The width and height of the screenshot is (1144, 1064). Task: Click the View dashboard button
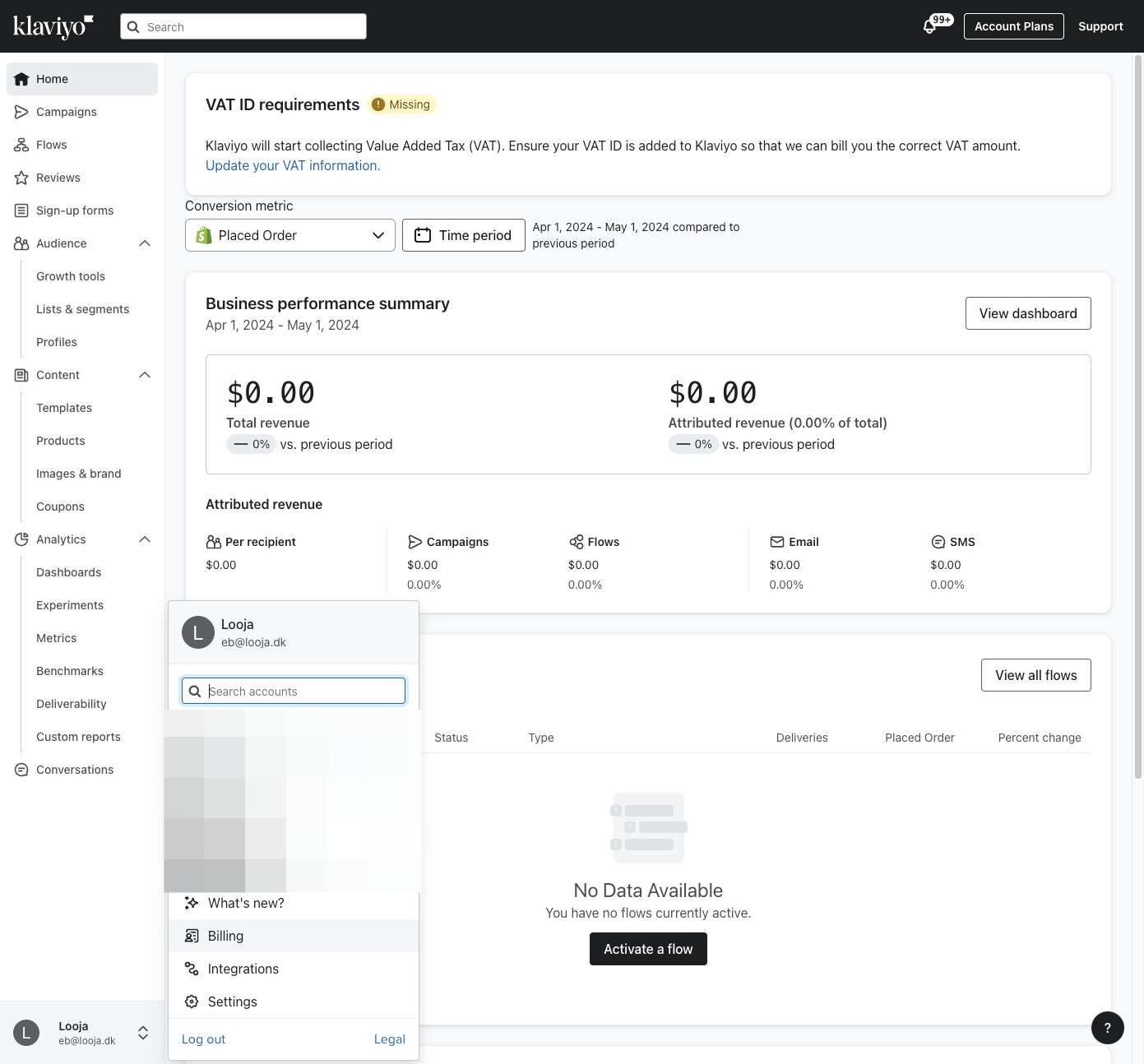tap(1028, 313)
